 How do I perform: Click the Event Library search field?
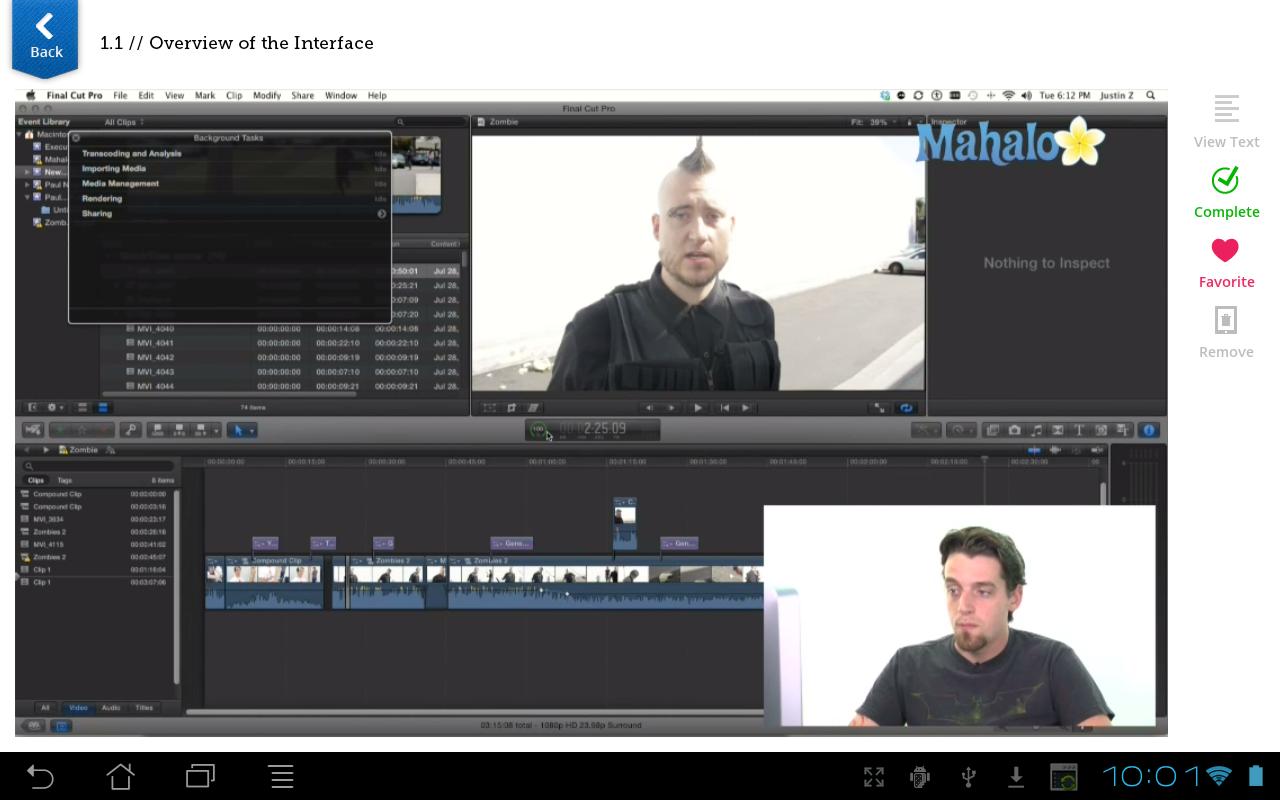click(x=430, y=122)
